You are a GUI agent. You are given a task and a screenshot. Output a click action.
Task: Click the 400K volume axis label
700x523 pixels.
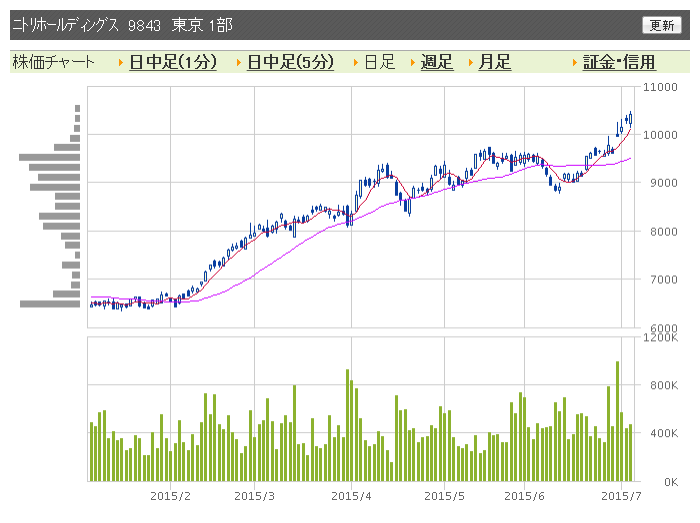pos(663,433)
